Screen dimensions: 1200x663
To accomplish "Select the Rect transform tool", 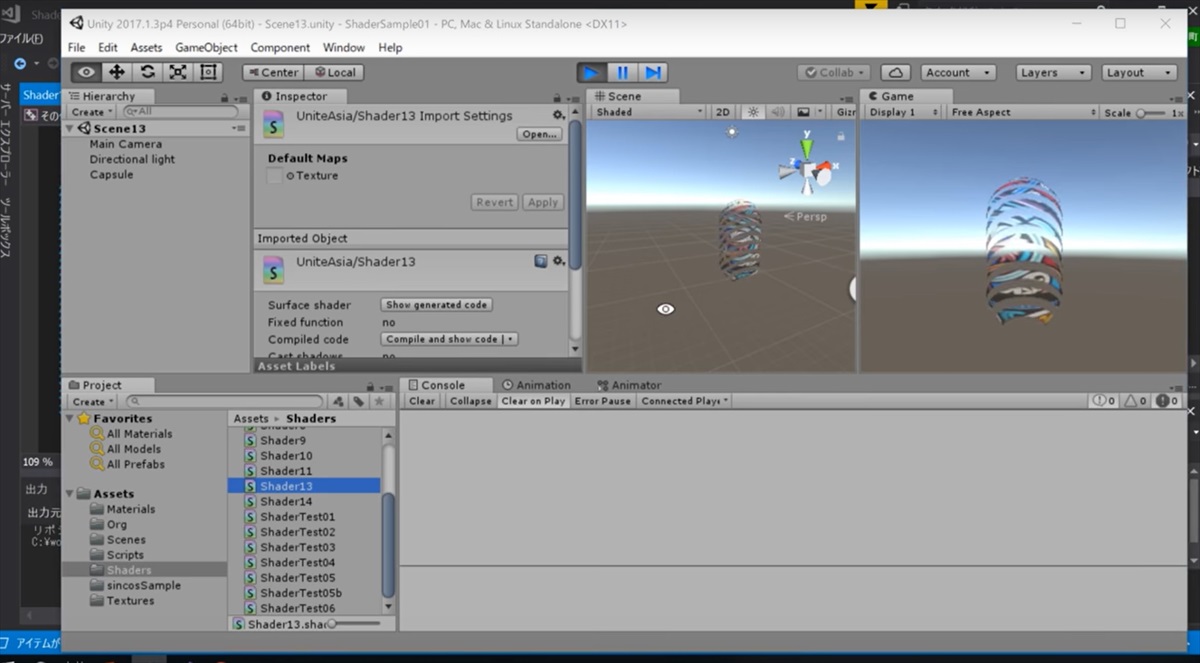I will [208, 72].
